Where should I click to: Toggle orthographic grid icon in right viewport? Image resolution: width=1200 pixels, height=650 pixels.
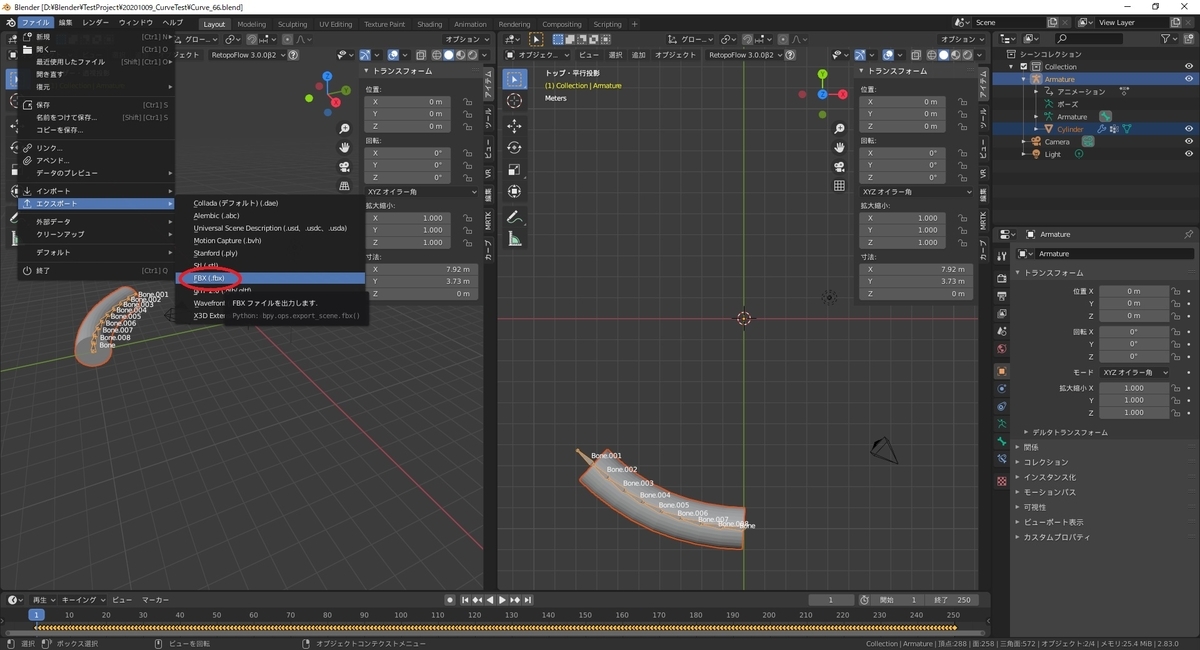(840, 185)
